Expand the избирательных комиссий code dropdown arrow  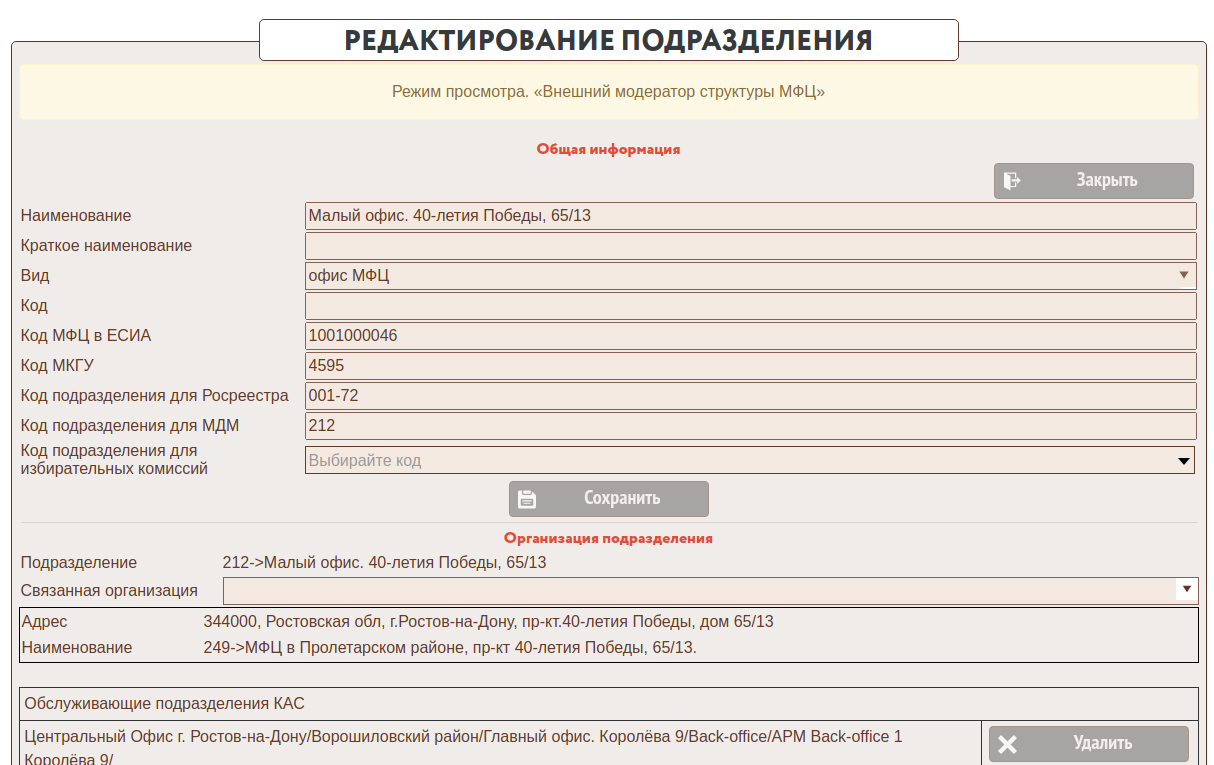1184,461
